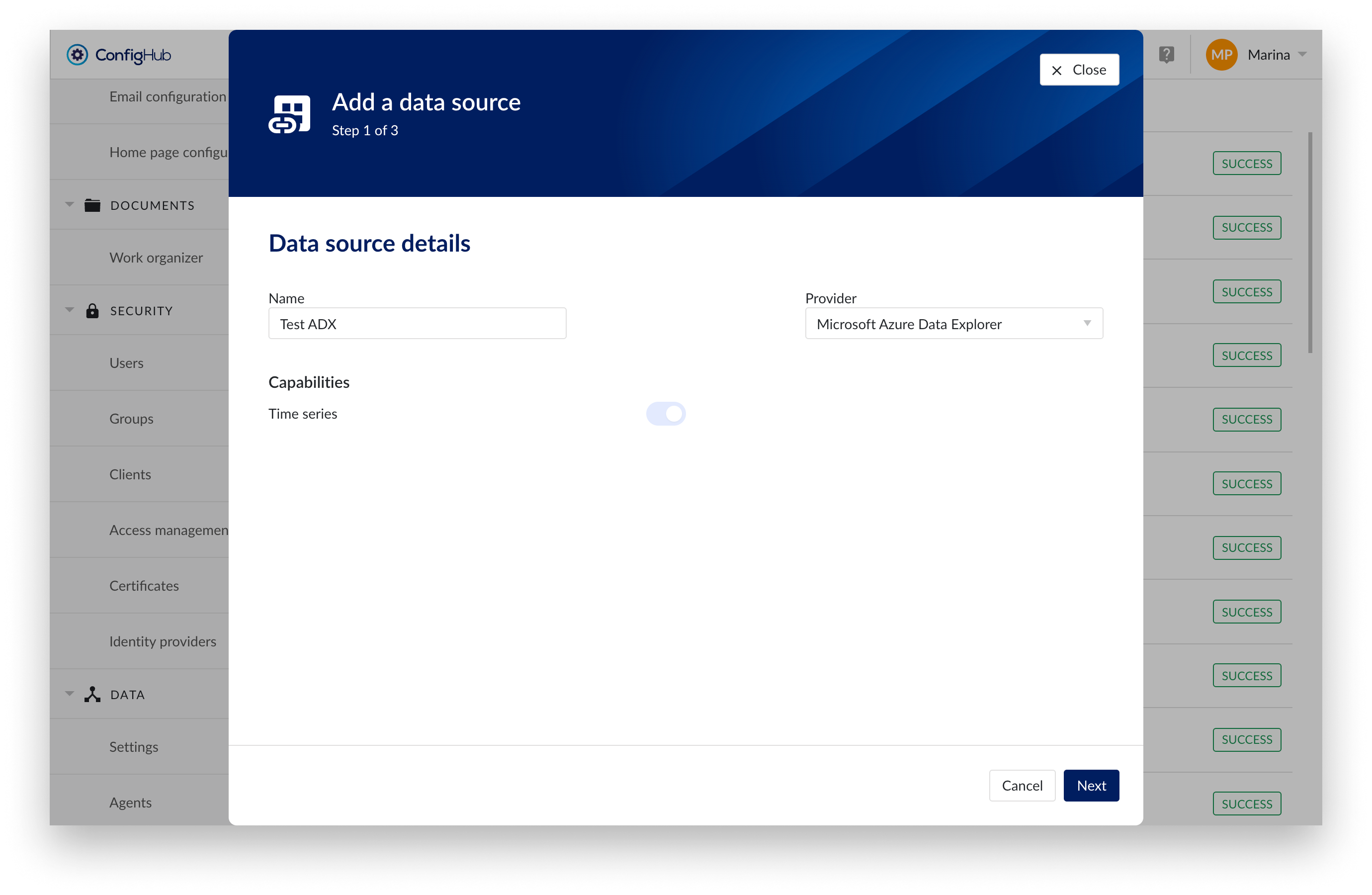The height and width of the screenshot is (895, 1372).
Task: Click the hierarchy icon beside DATA
Action: tap(92, 694)
